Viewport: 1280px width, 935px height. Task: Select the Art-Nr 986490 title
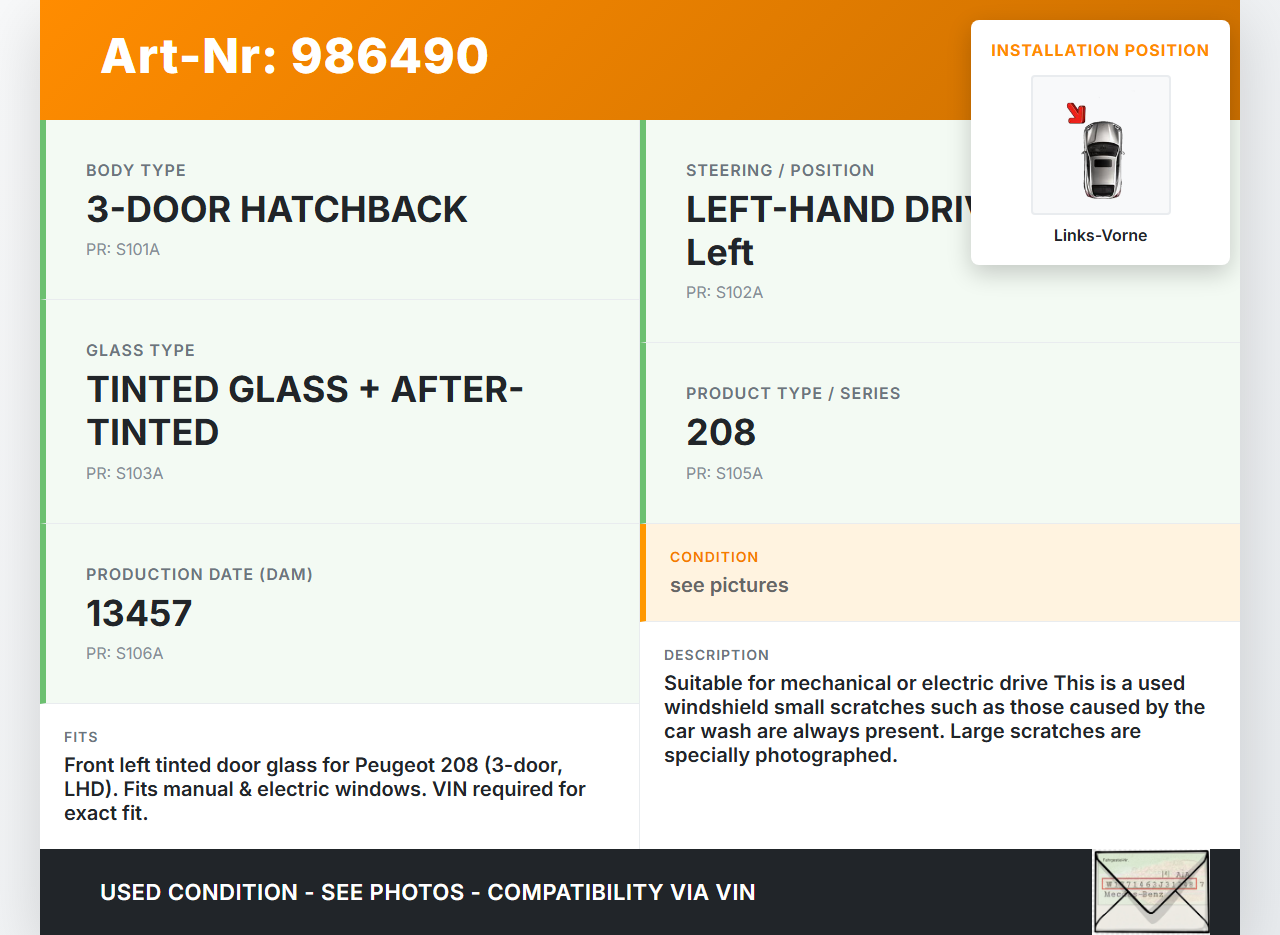294,56
